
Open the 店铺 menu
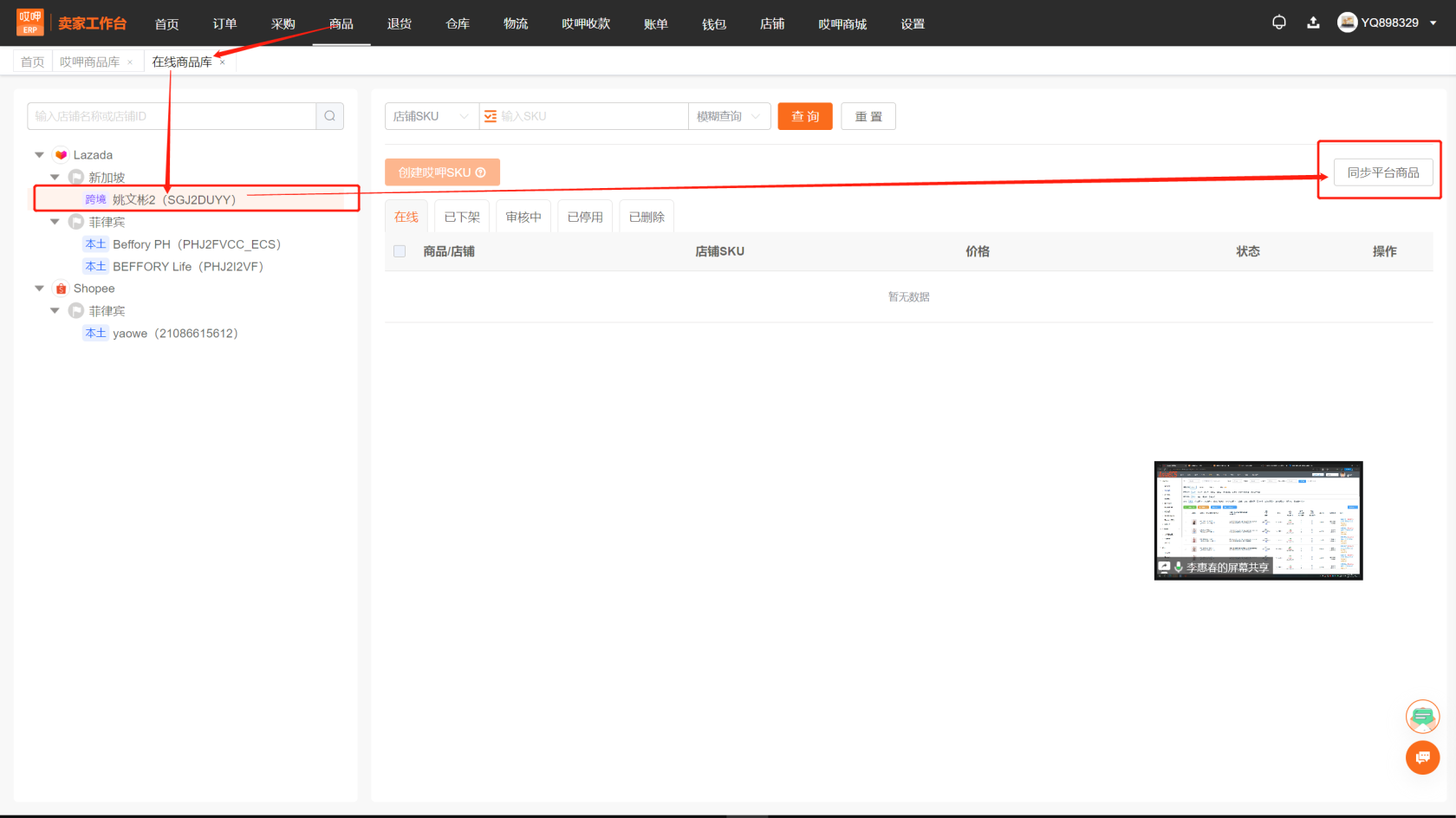tap(772, 23)
